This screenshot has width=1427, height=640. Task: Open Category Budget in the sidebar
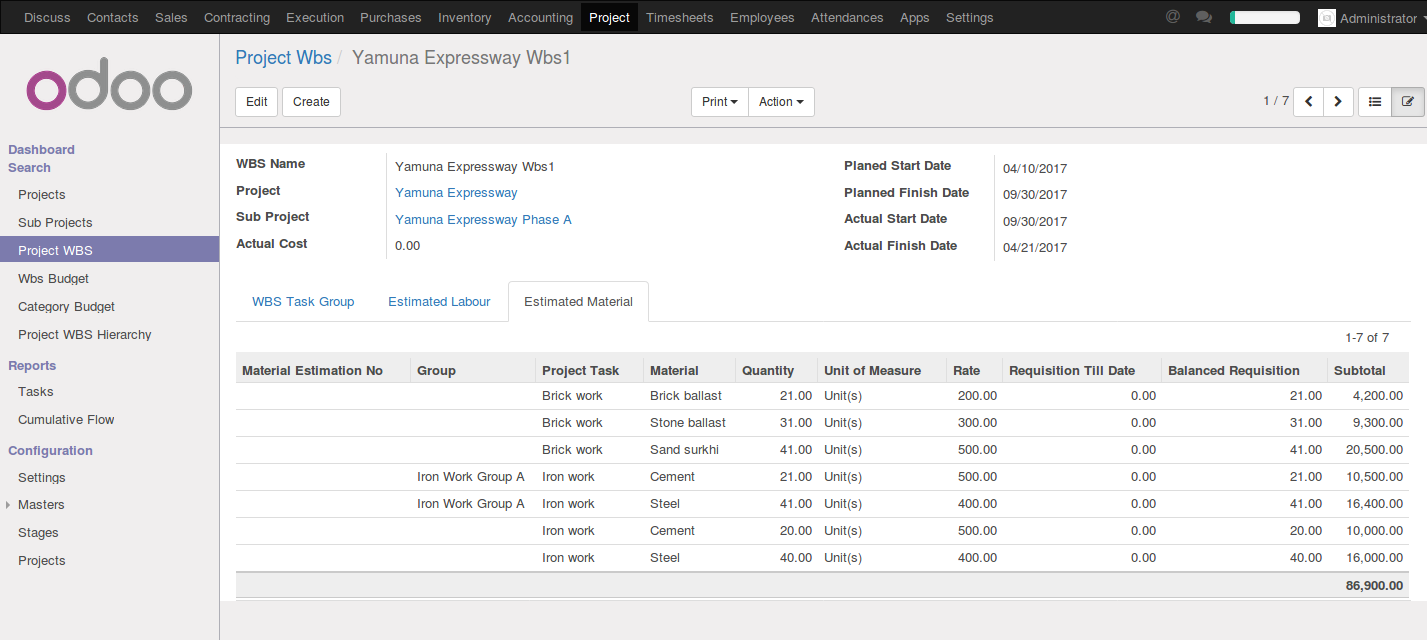66,307
